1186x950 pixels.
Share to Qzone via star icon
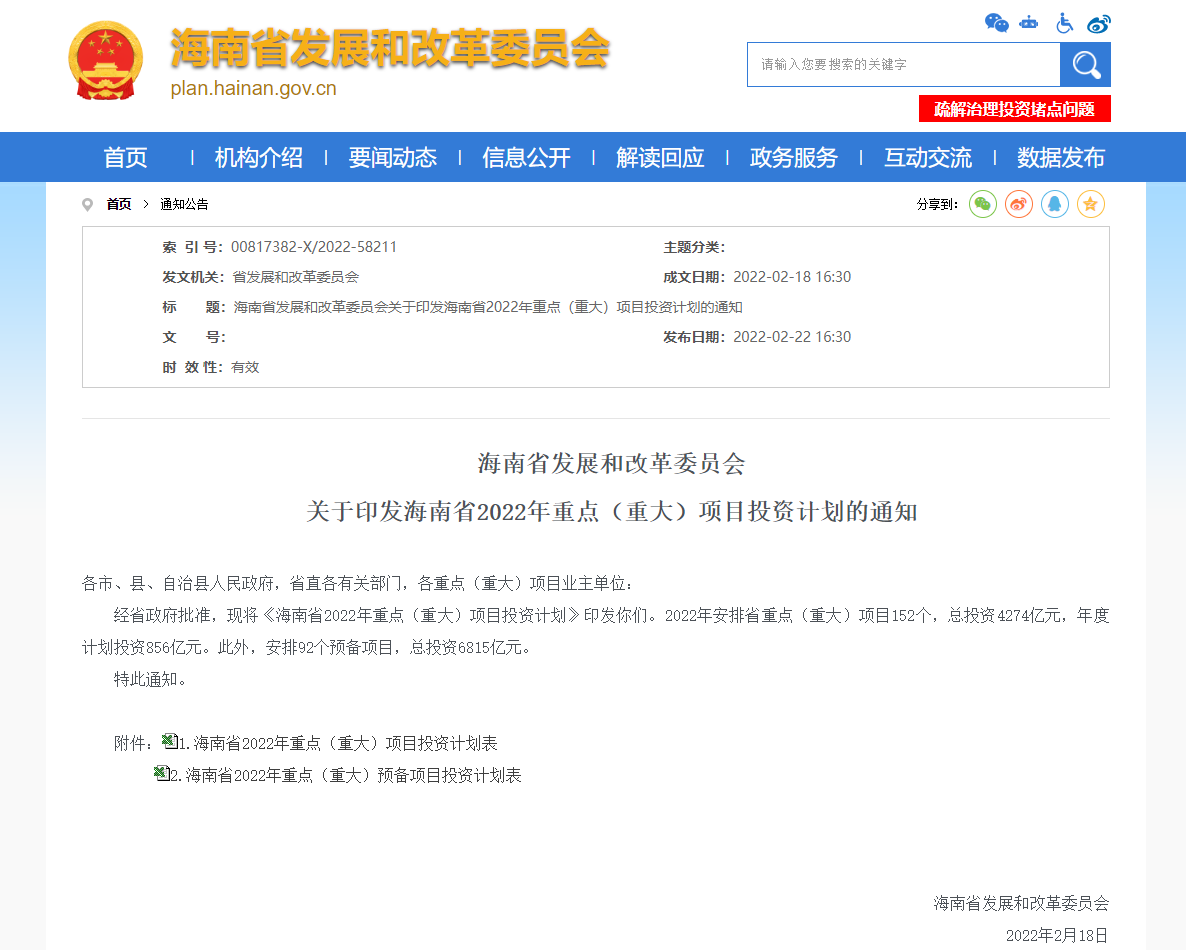point(1091,204)
